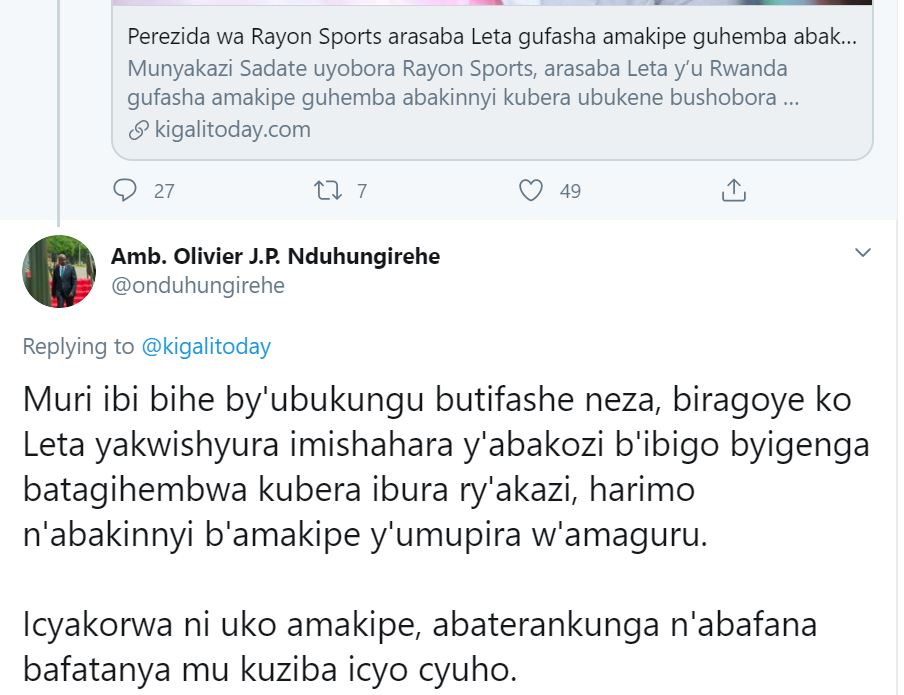This screenshot has width=904, height=695.
Task: Open the Perezida wa Rayon Sports headline
Action: point(492,37)
